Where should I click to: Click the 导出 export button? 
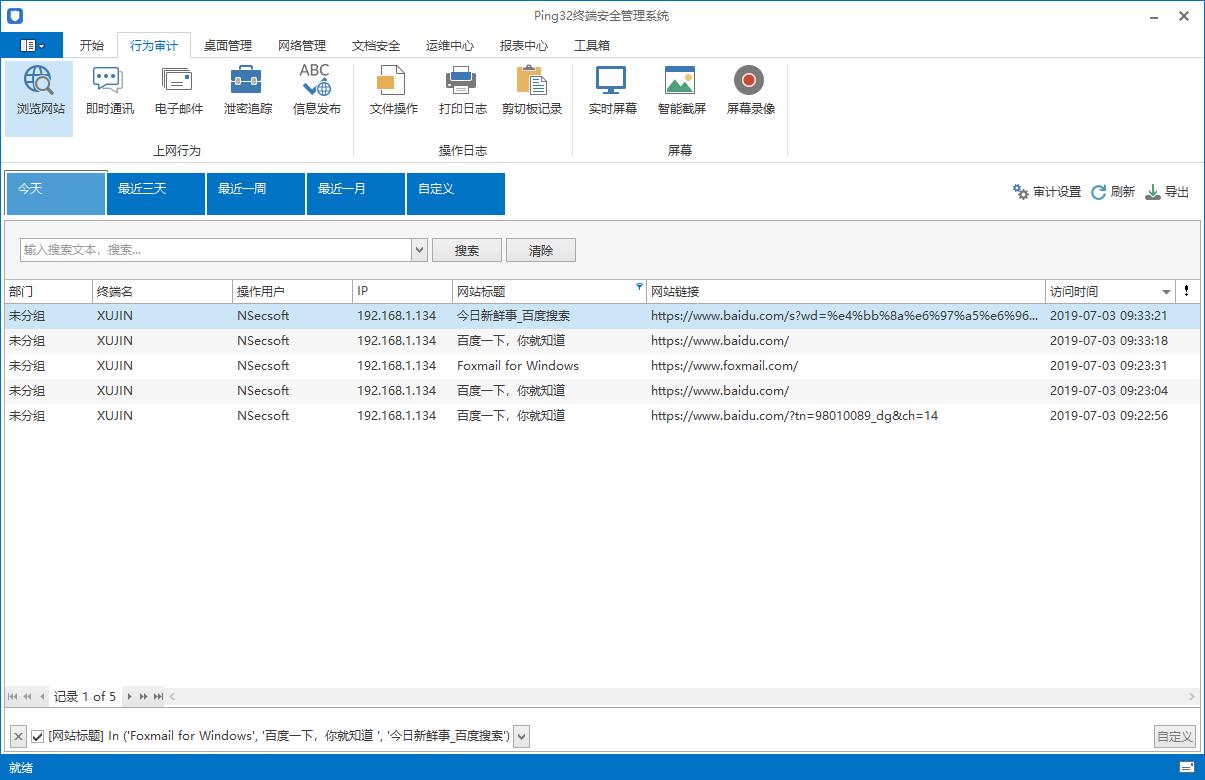click(x=1167, y=192)
